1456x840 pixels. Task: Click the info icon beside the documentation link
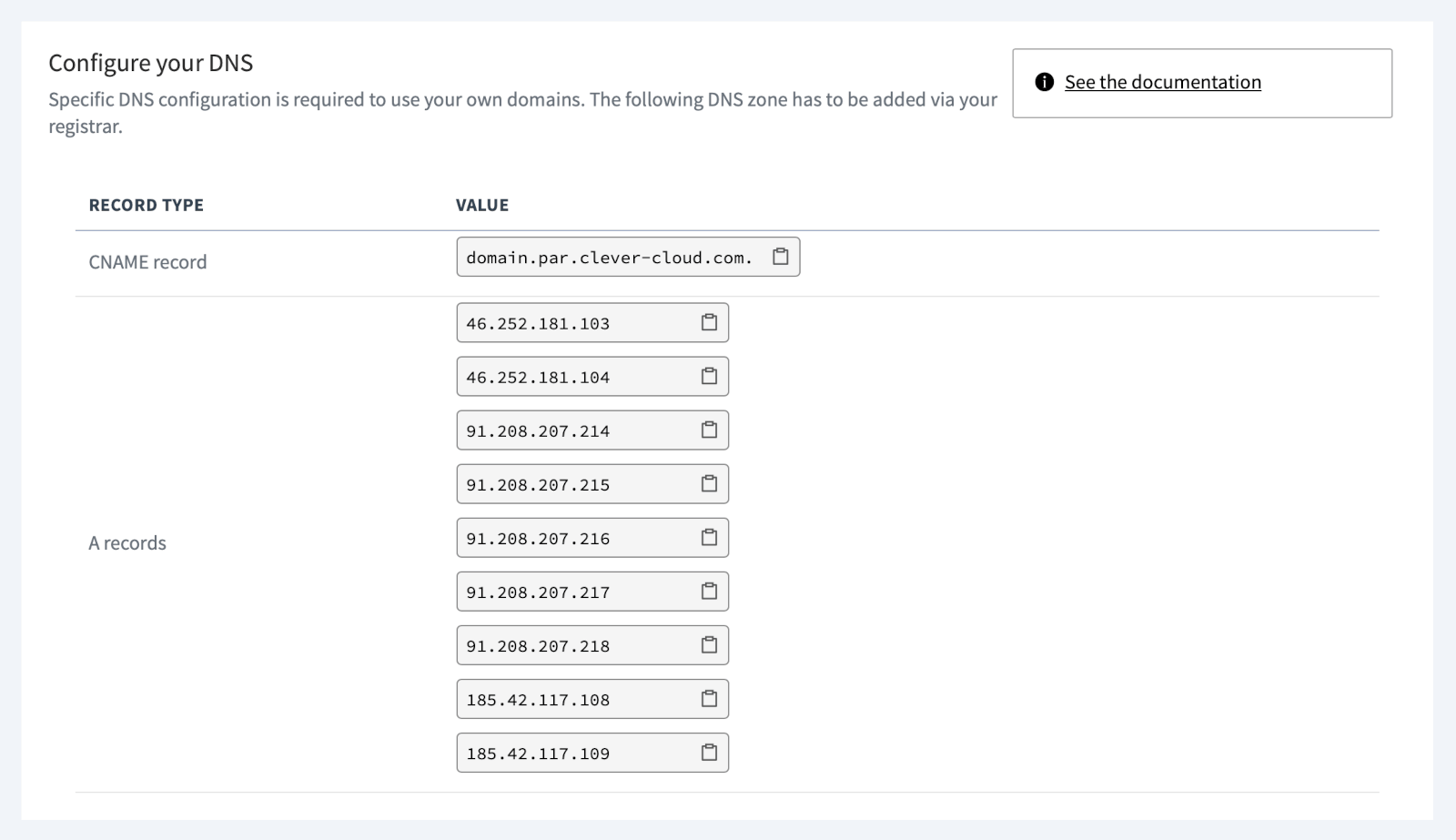[x=1044, y=81]
